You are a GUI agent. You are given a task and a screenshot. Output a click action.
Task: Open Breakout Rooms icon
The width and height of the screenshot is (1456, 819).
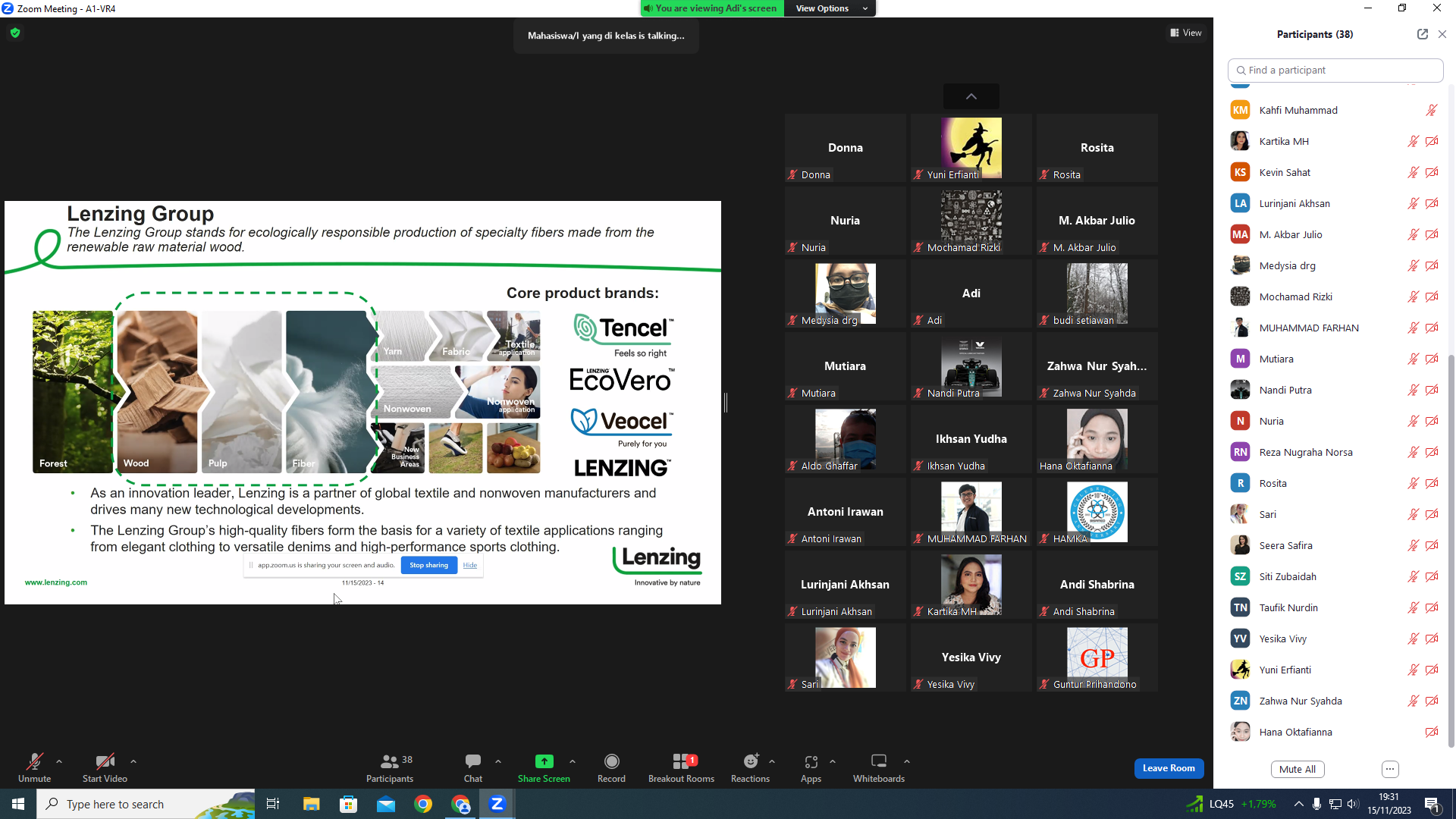pyautogui.click(x=681, y=761)
